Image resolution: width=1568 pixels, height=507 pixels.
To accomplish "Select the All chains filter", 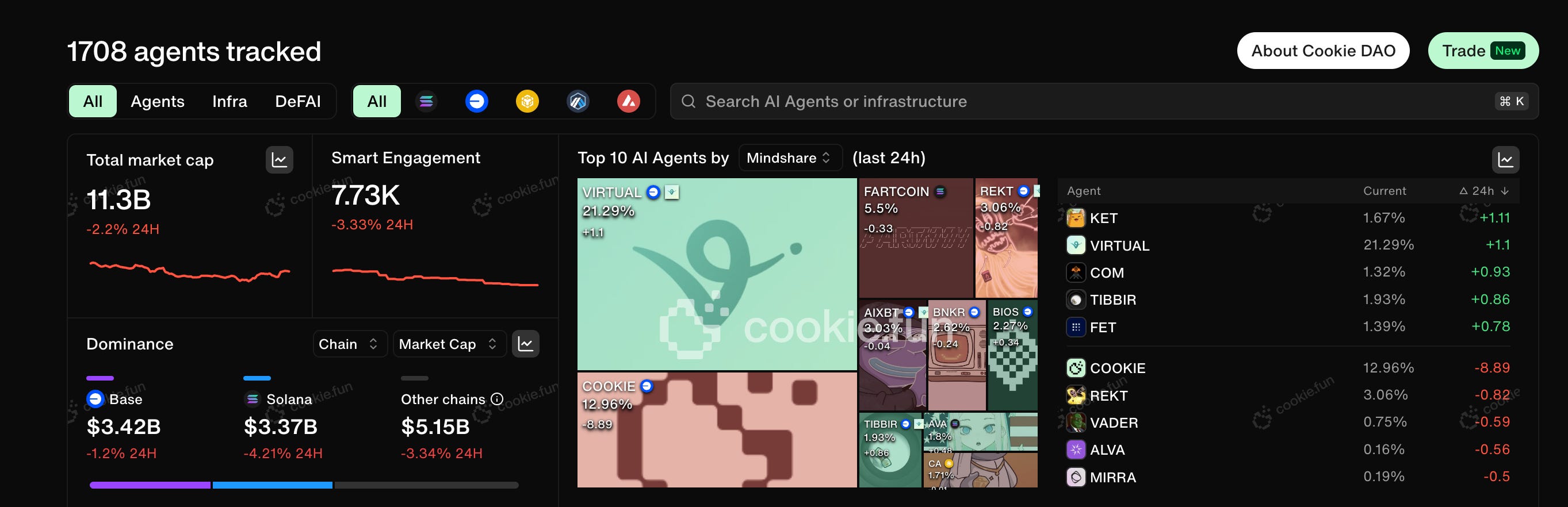I will tap(377, 101).
